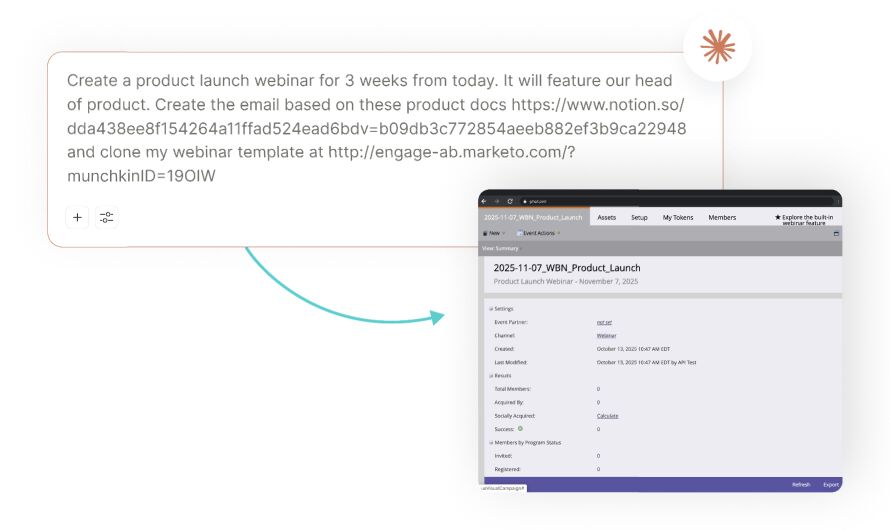Switch to the Assets tab
Viewport: 890px width, 530px height.
(x=607, y=217)
